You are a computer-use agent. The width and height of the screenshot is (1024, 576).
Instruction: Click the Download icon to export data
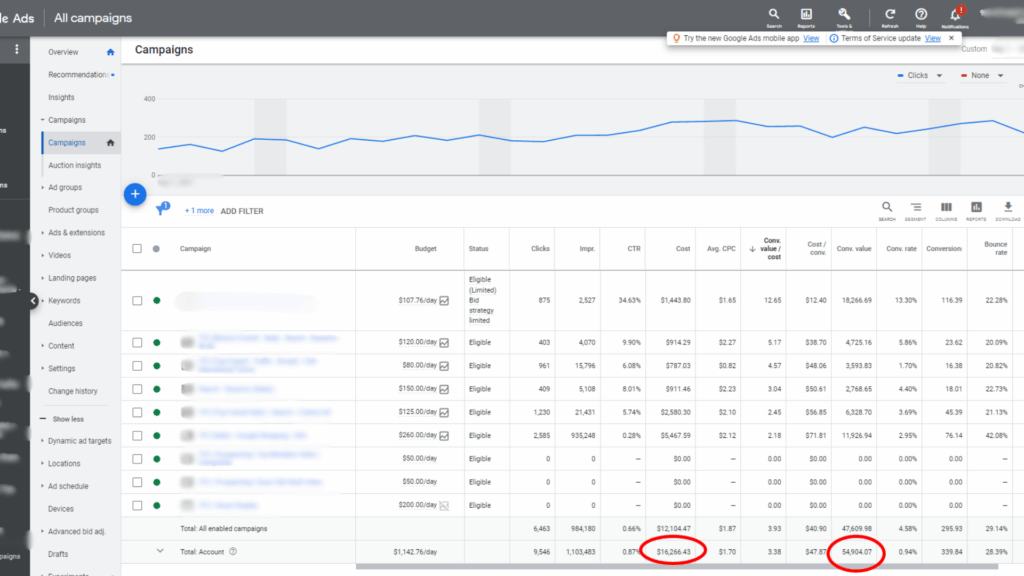[x=1008, y=204]
